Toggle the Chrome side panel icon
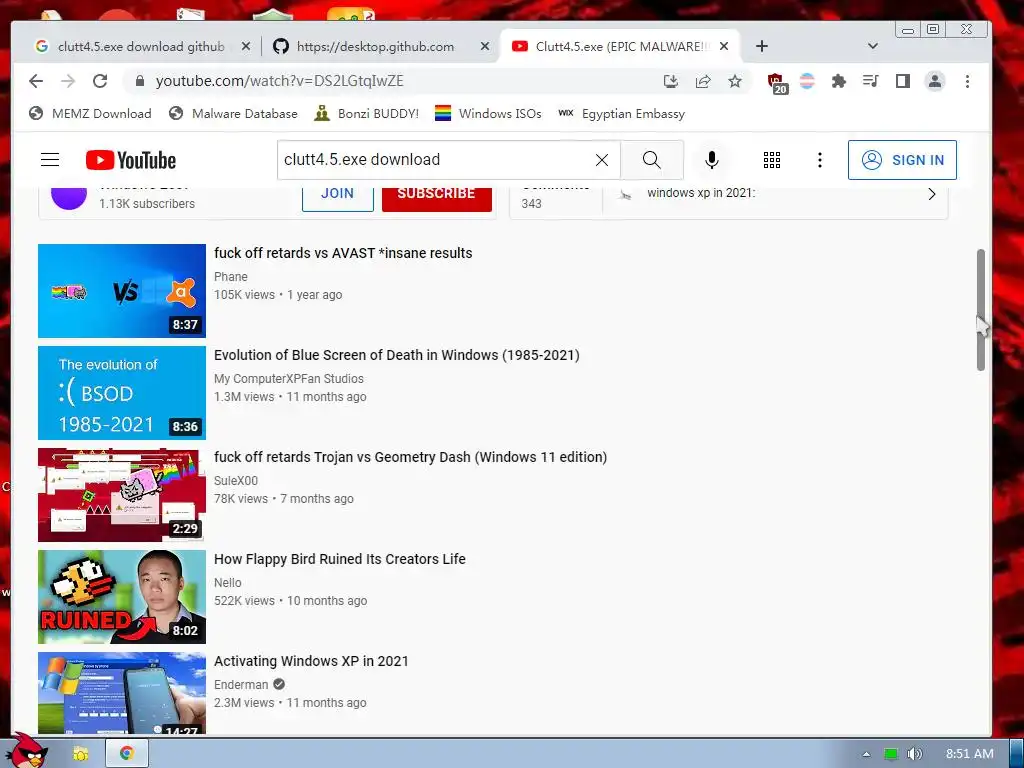 (x=903, y=81)
